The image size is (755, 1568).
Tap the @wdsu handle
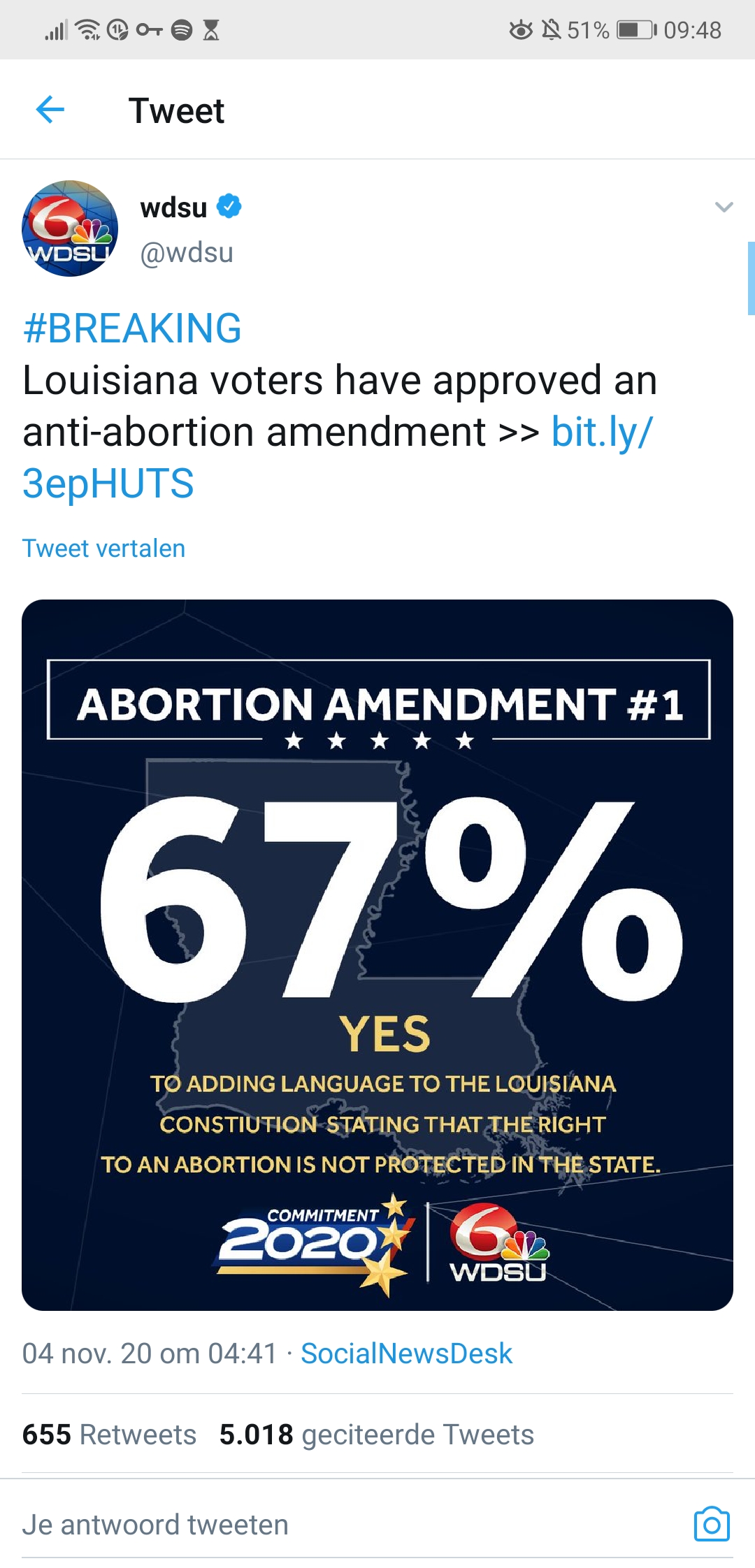(x=187, y=252)
